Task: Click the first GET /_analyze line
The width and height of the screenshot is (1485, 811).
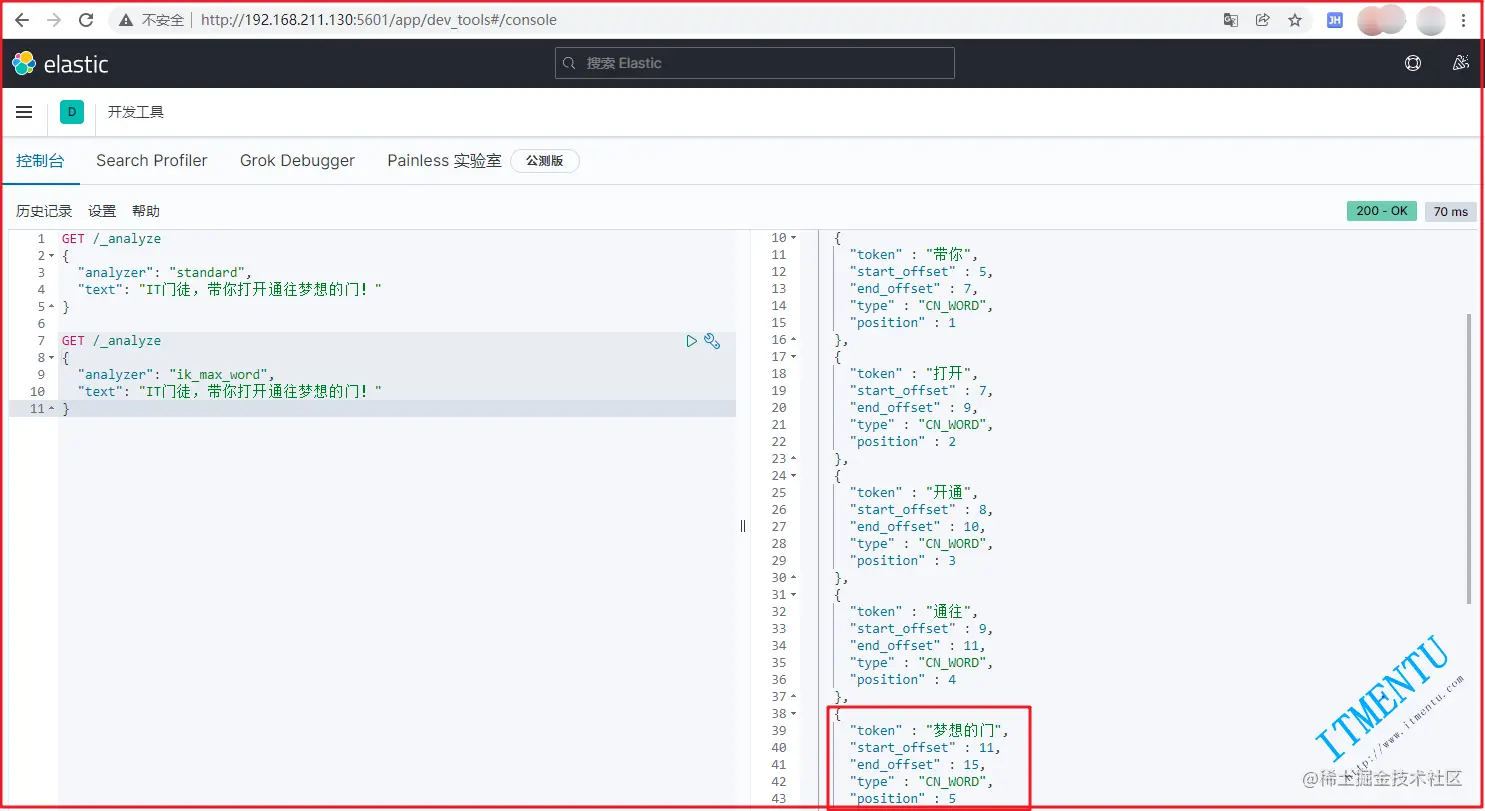Action: 111,239
